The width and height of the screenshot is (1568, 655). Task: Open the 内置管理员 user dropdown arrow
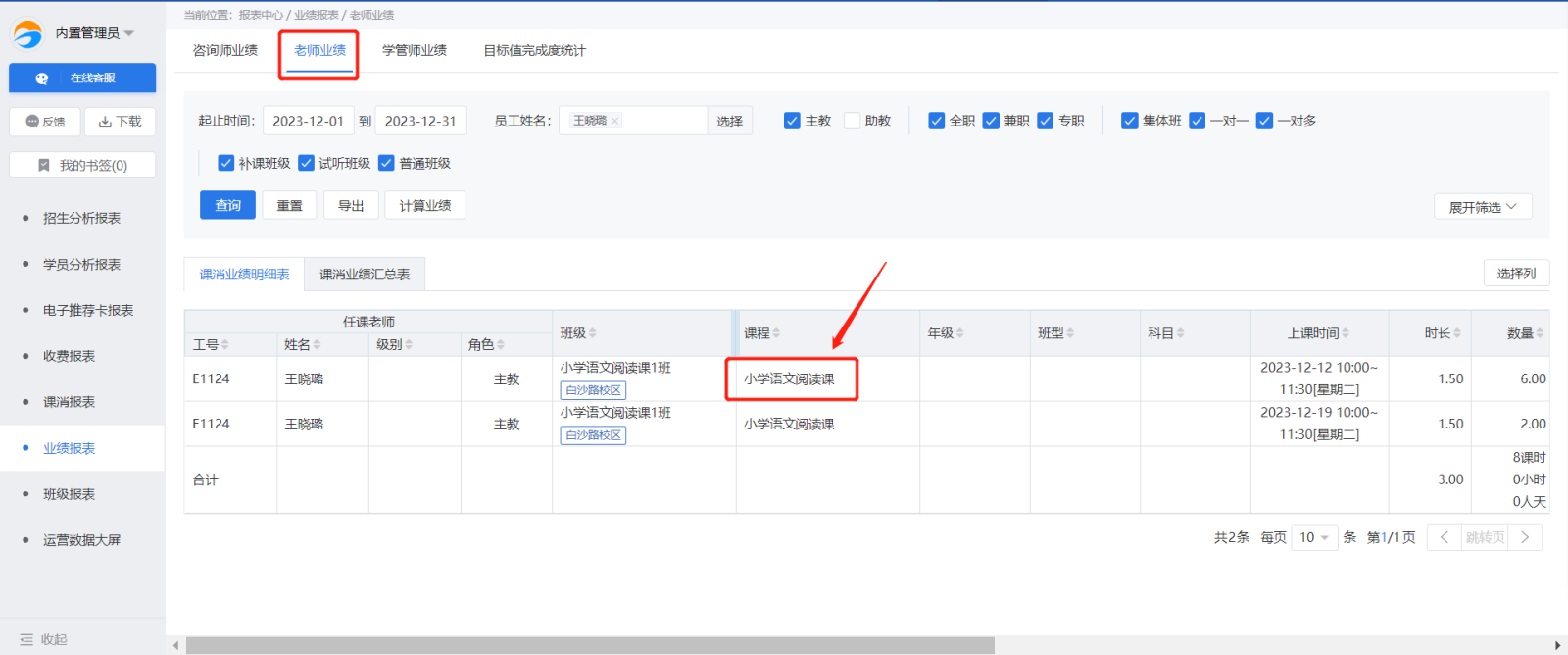coord(129,33)
